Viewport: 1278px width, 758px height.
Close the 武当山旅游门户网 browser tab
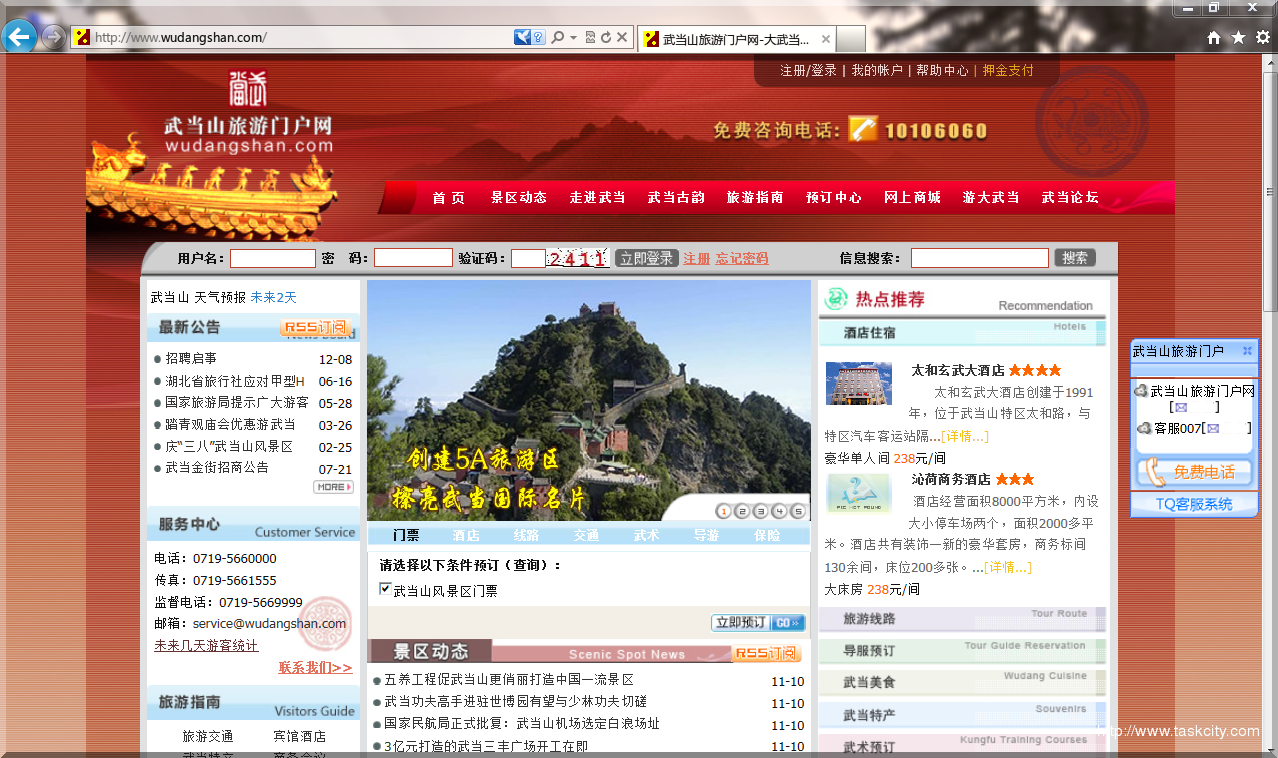pos(826,39)
